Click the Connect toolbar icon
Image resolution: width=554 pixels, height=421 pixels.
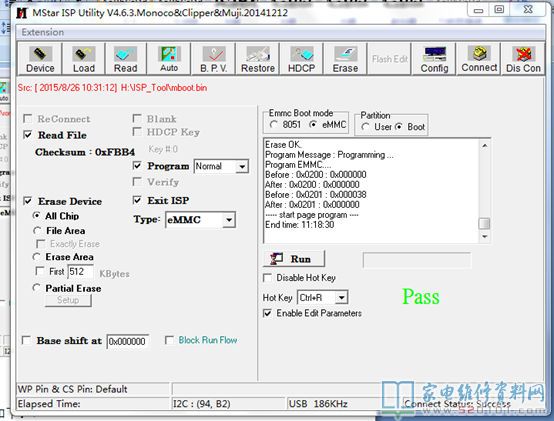click(479, 59)
